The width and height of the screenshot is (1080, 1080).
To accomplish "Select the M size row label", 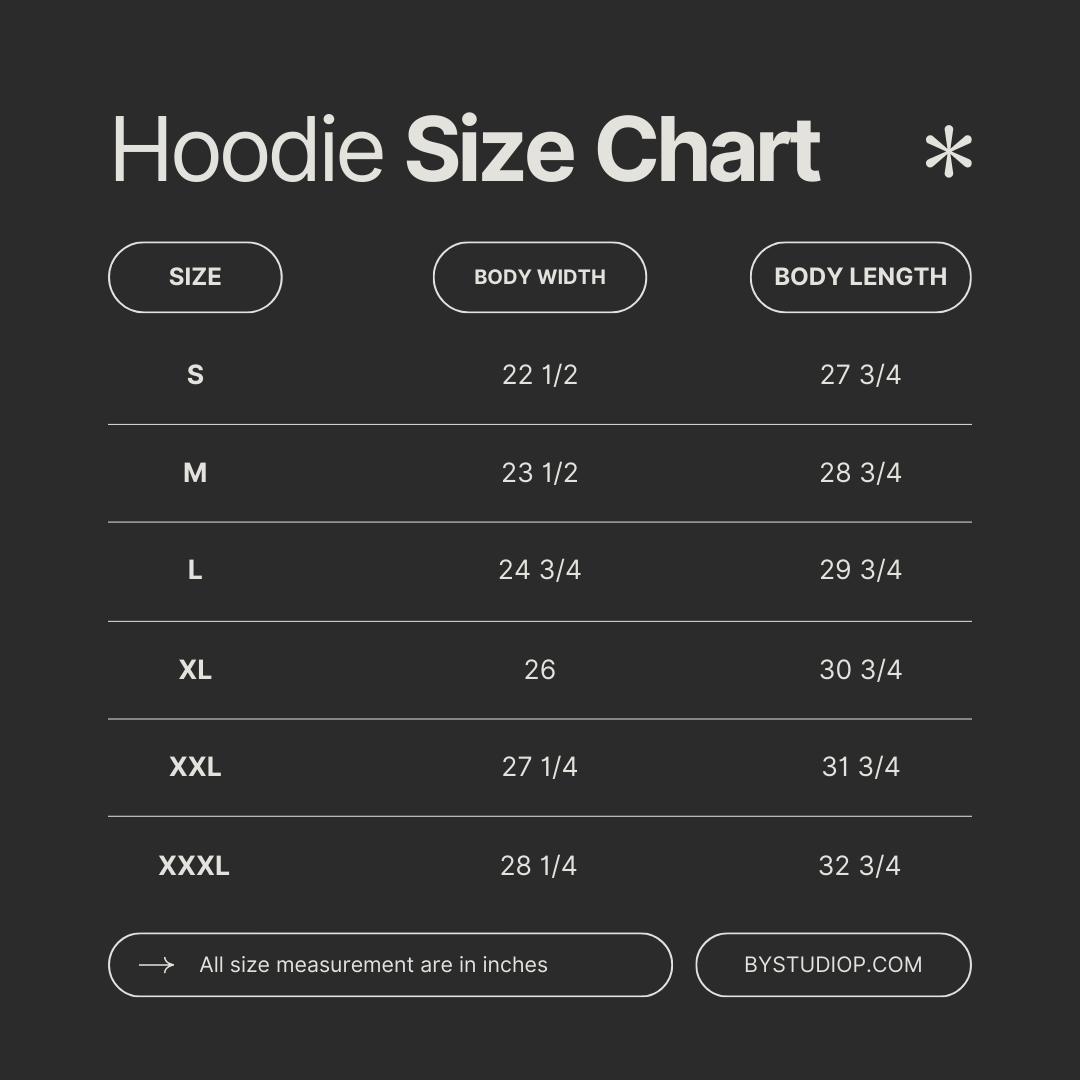I will tap(195, 473).
